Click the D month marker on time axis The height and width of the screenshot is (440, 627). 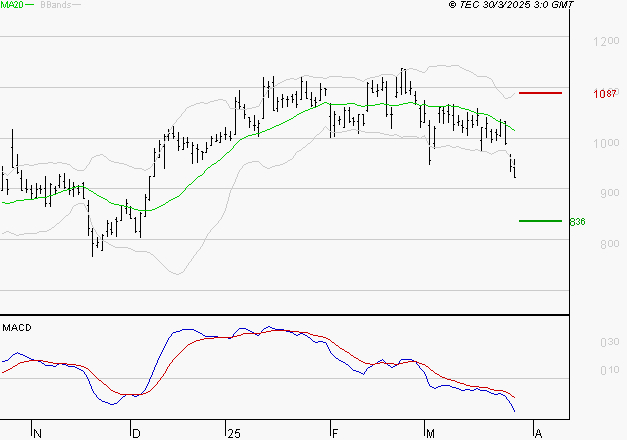click(x=136, y=434)
